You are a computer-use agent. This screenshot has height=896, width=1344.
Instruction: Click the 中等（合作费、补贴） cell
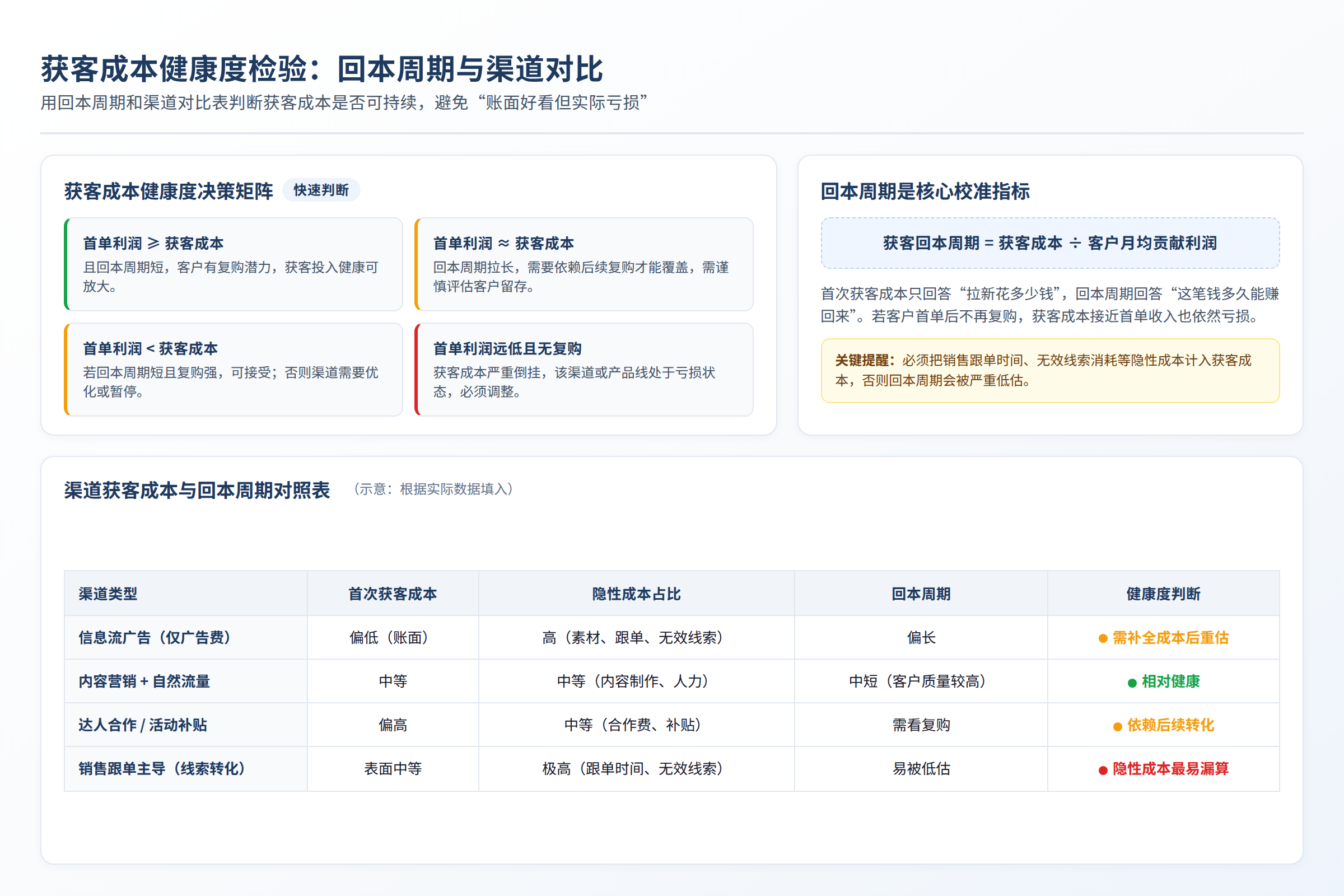click(x=637, y=725)
